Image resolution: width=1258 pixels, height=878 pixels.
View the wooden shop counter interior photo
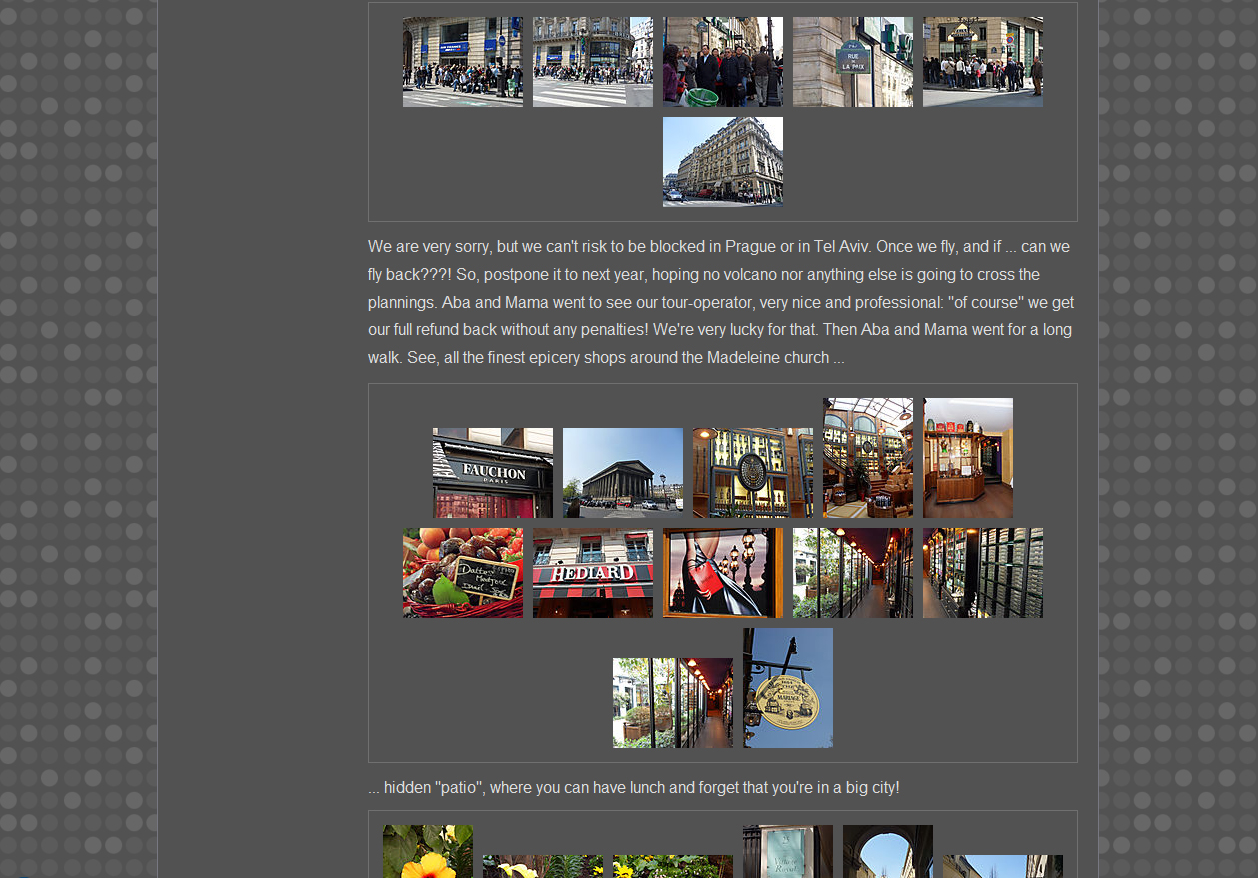pos(967,458)
